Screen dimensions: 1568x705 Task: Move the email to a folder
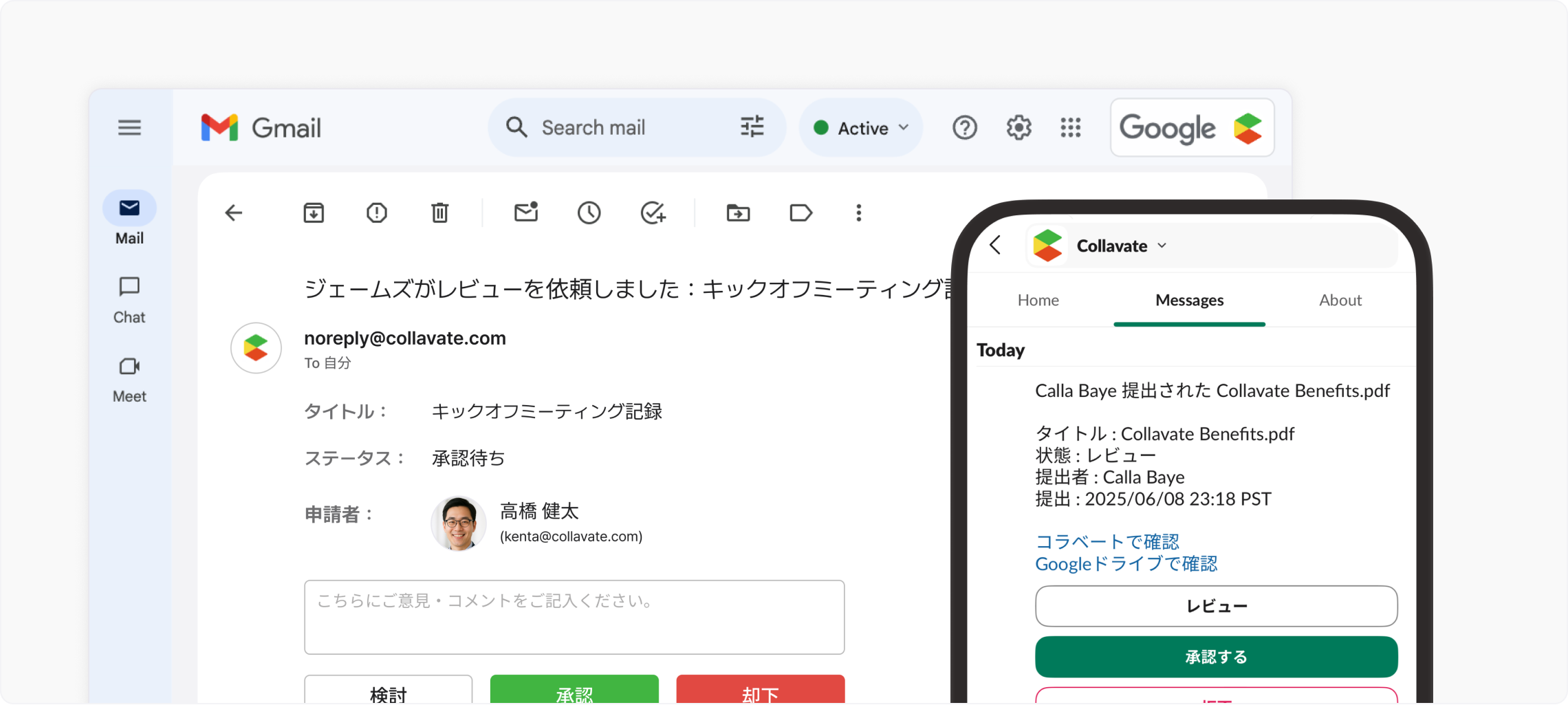(739, 213)
